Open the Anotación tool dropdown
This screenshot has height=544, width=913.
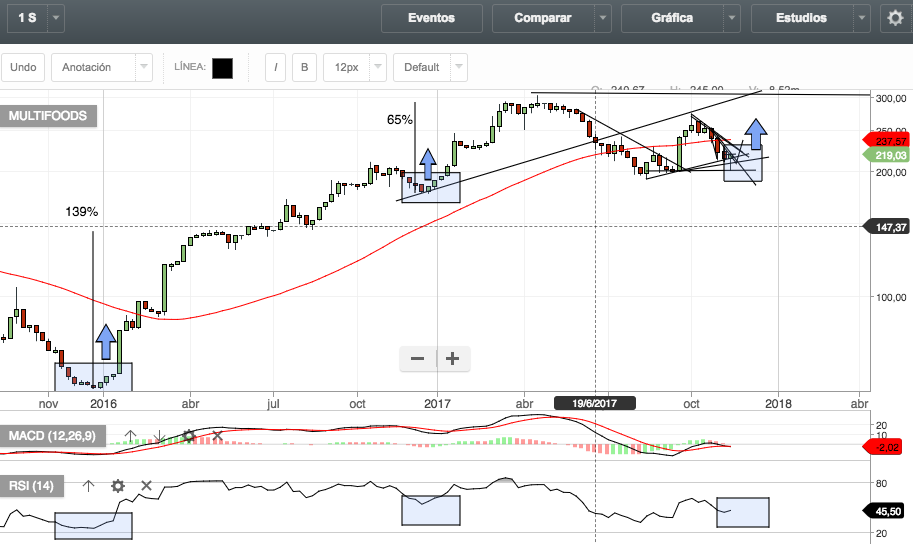coord(143,67)
